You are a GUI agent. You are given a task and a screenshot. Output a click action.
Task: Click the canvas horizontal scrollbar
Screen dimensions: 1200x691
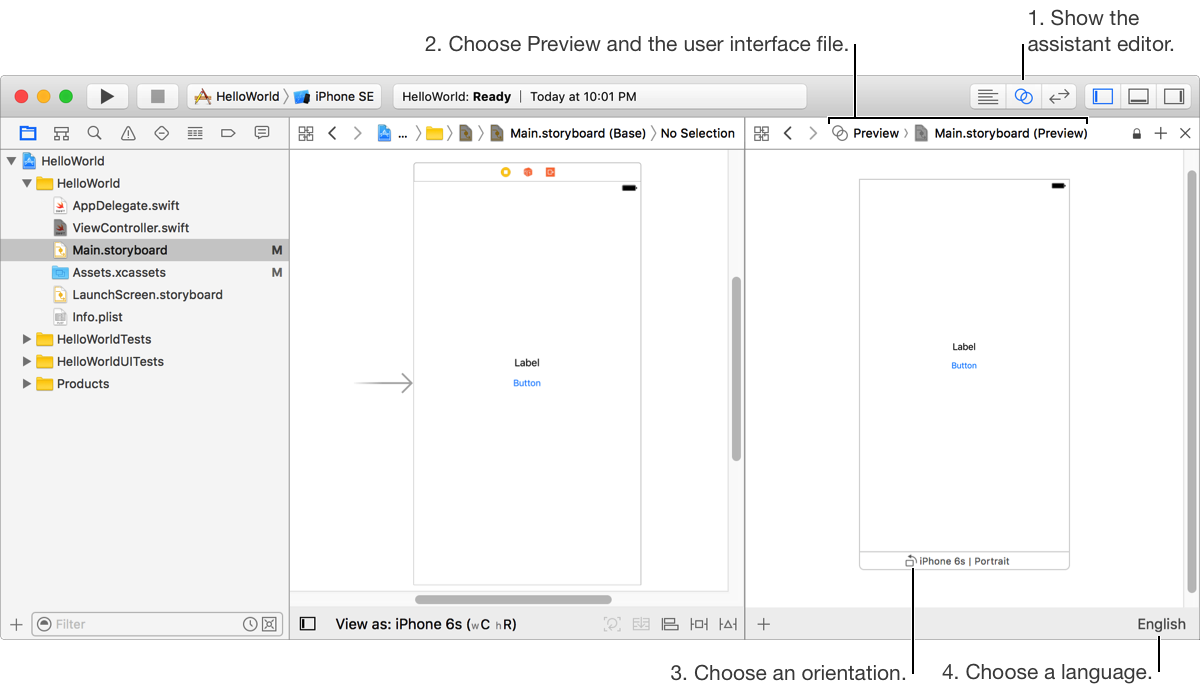(513, 600)
